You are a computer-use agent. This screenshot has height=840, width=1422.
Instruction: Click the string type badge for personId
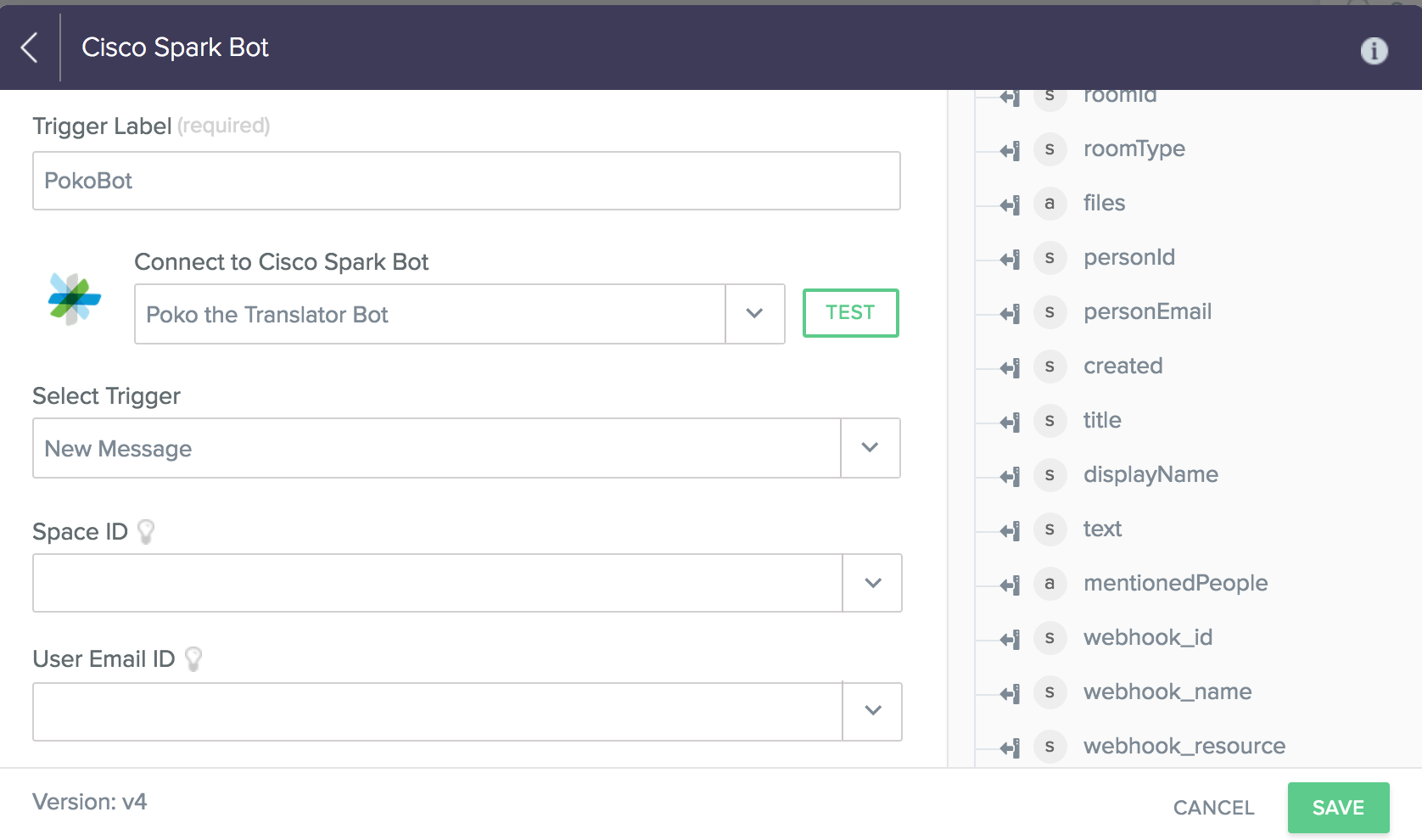pyautogui.click(x=1050, y=258)
